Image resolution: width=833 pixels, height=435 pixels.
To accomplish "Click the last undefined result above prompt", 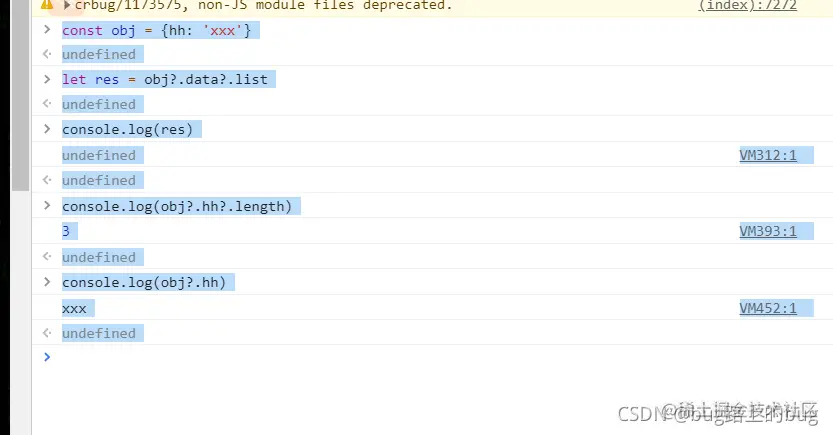I will 99,333.
